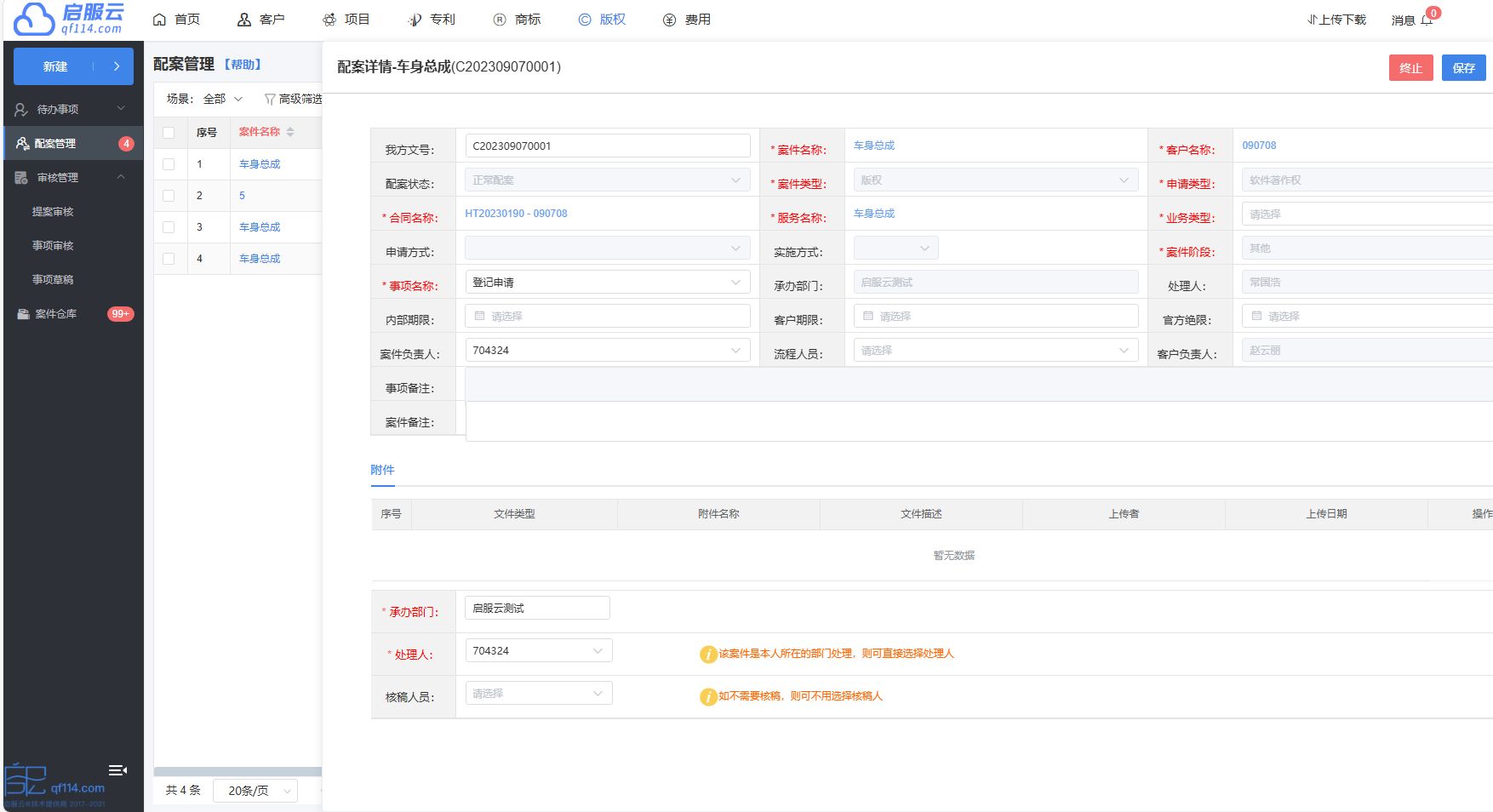Image resolution: width=1493 pixels, height=812 pixels.
Task: Open the 流程人员 dropdown
Action: (996, 350)
